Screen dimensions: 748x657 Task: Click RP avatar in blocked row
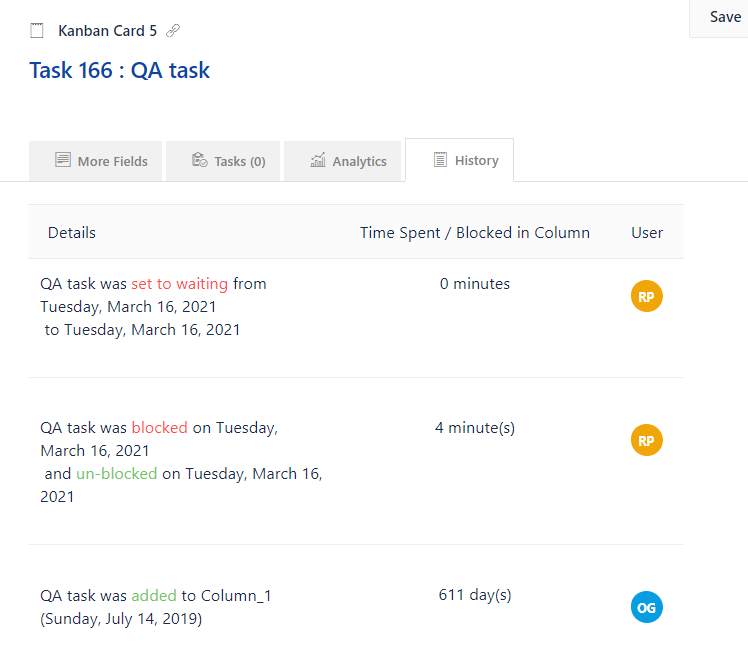(646, 440)
